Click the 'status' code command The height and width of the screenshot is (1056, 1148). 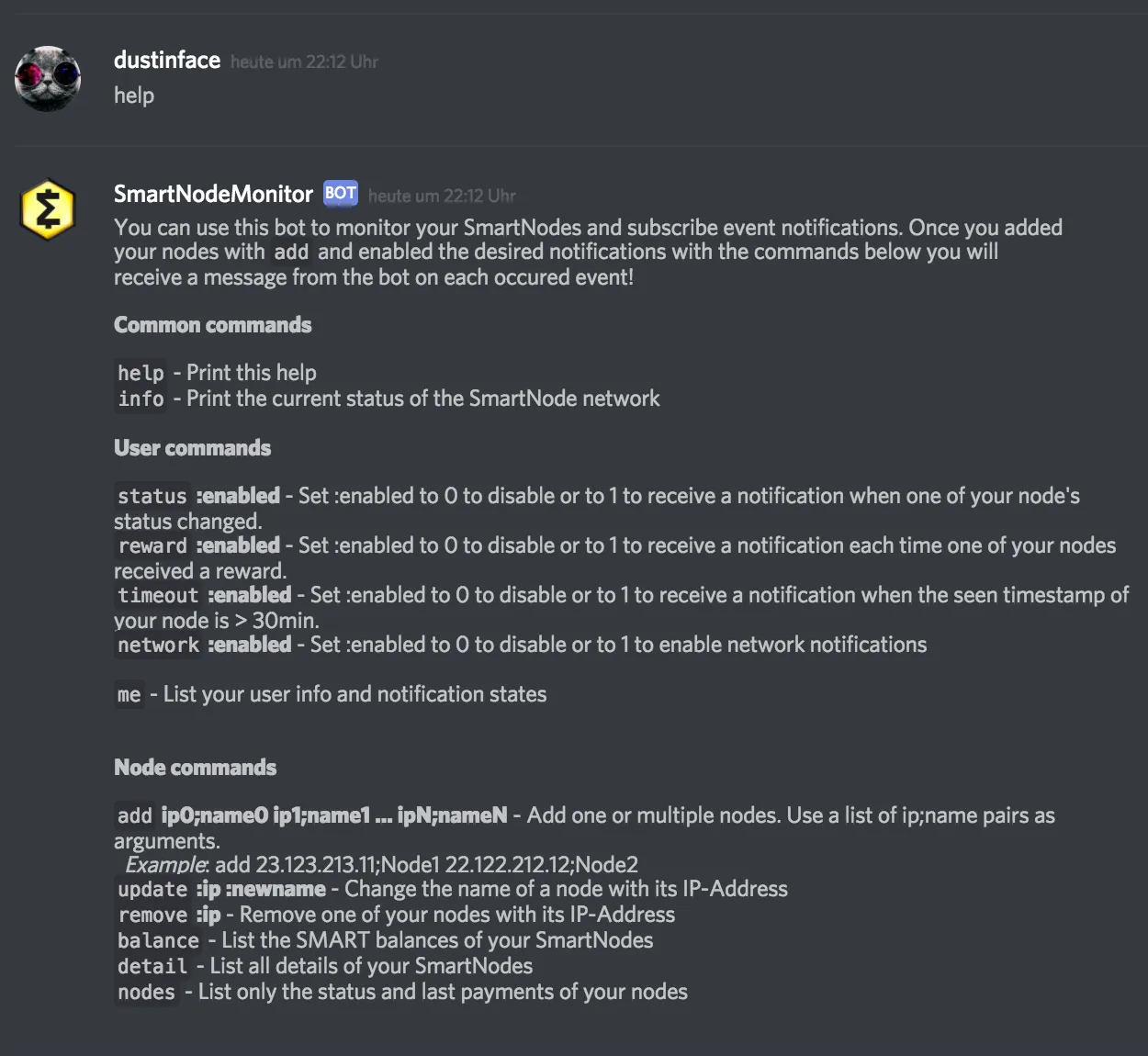152,496
